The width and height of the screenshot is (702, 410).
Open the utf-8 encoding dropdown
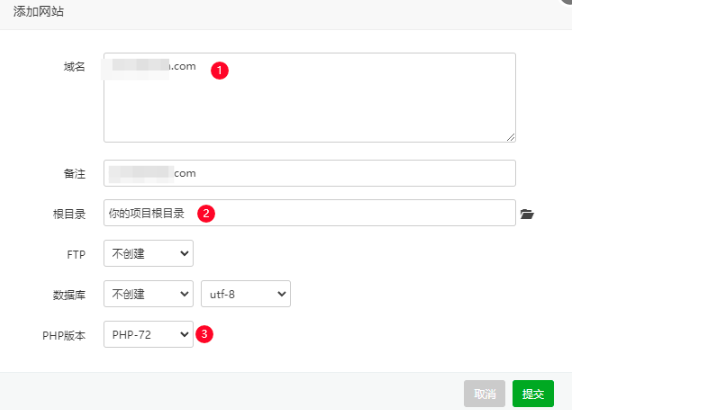point(246,294)
